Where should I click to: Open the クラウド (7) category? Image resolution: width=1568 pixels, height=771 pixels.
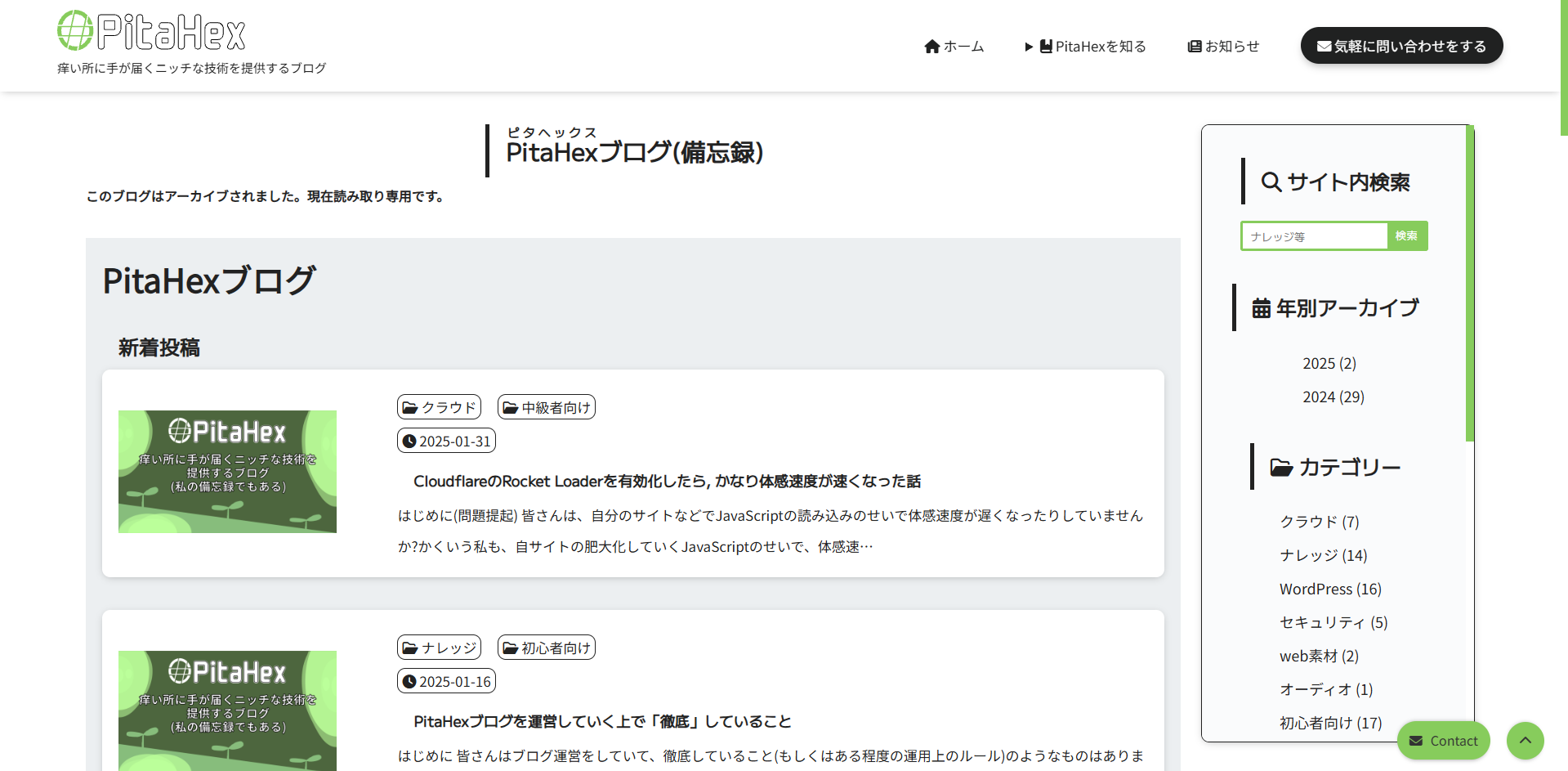tap(1319, 522)
